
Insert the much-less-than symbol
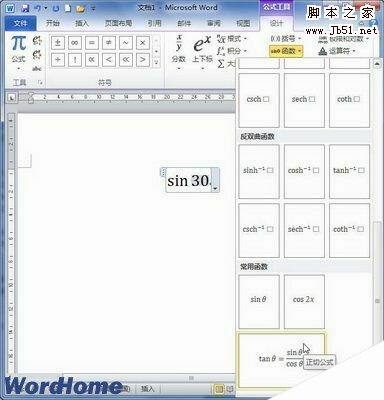coord(126,60)
